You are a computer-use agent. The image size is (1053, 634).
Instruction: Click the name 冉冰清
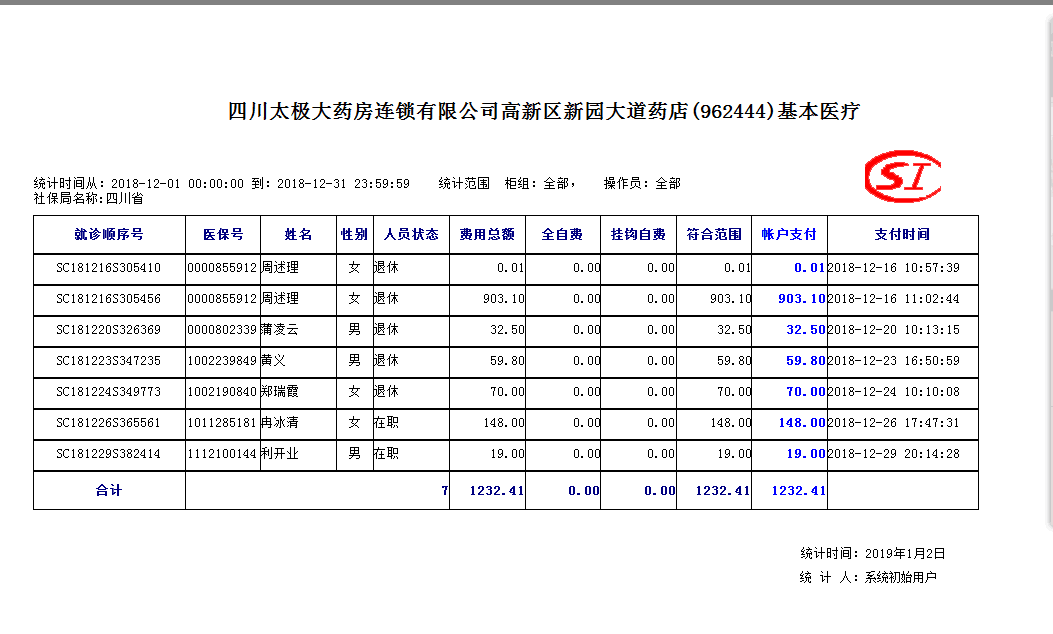tap(280, 422)
